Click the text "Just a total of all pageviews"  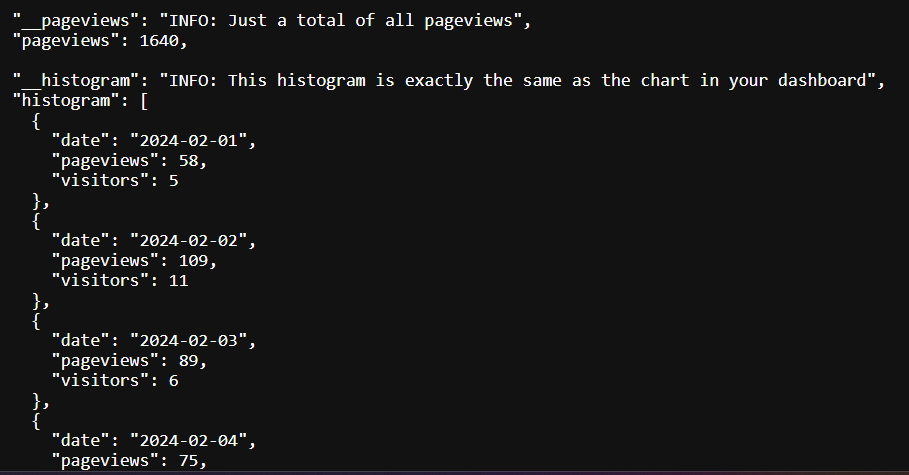click(x=370, y=21)
